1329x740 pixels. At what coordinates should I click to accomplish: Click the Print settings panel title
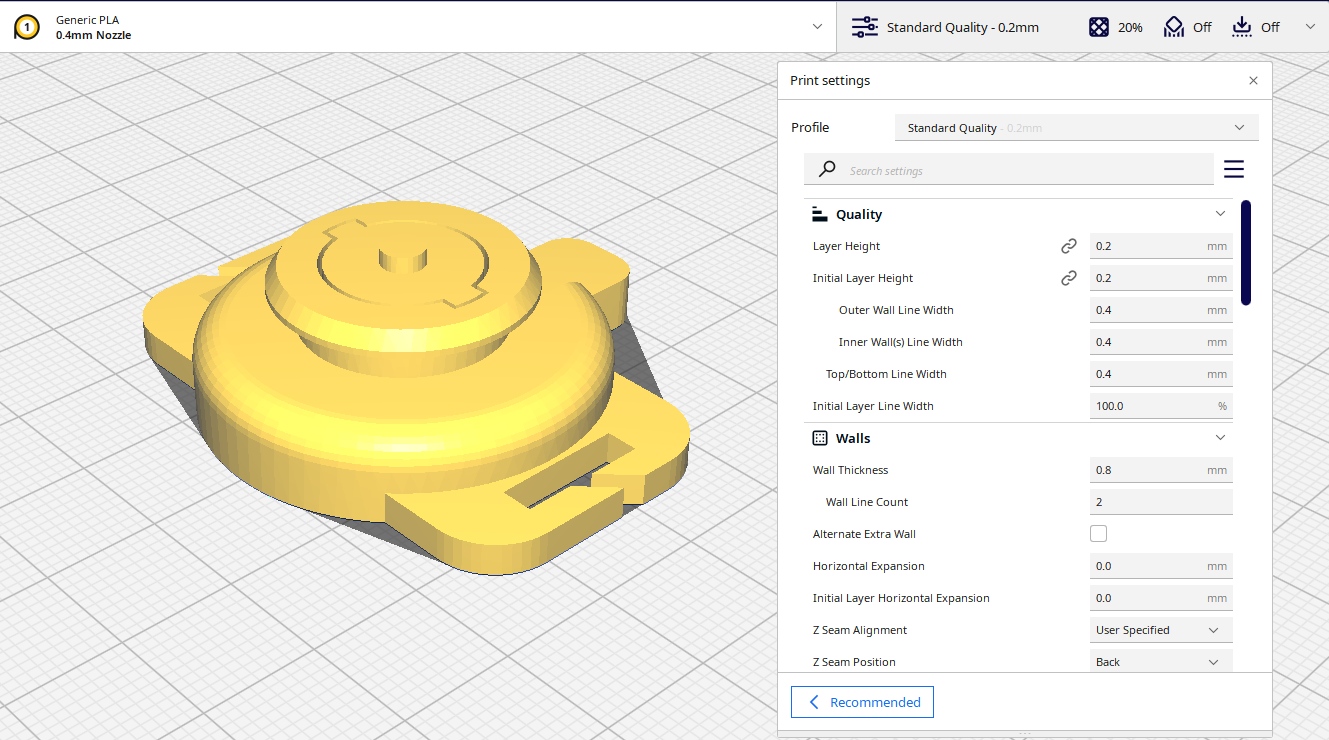830,81
